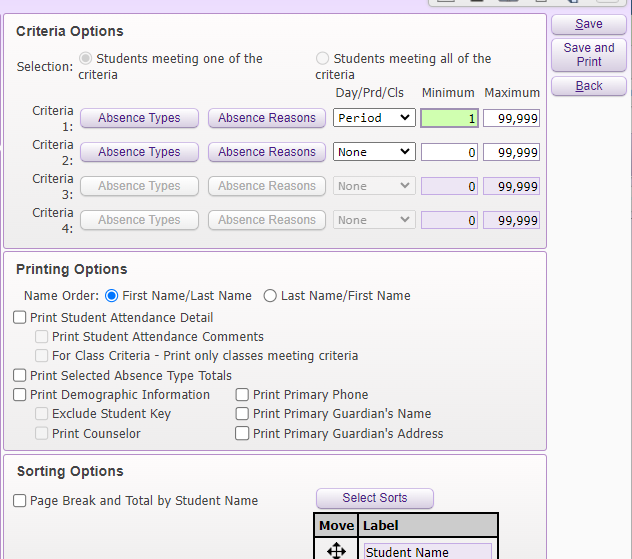Open Absence Reasons for Criteria 2
This screenshot has height=559, width=632.
[x=267, y=152]
